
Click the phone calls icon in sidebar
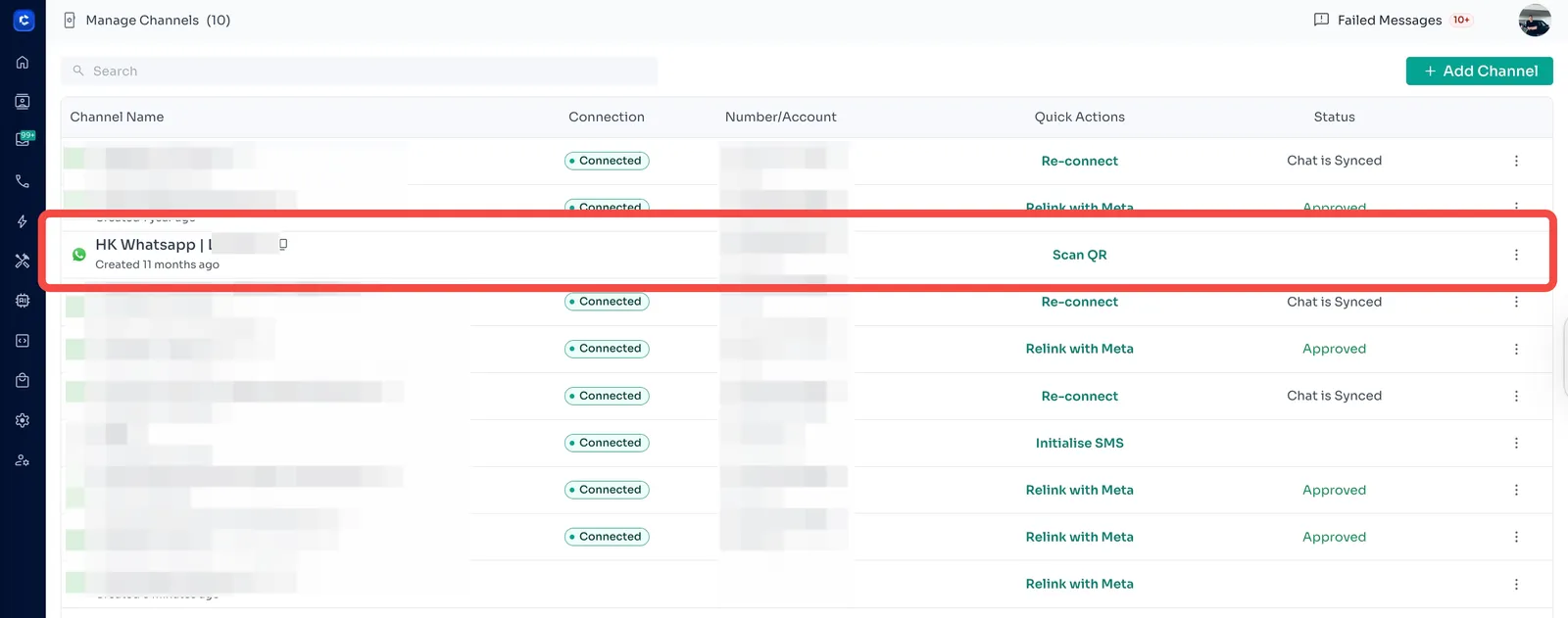[23, 181]
